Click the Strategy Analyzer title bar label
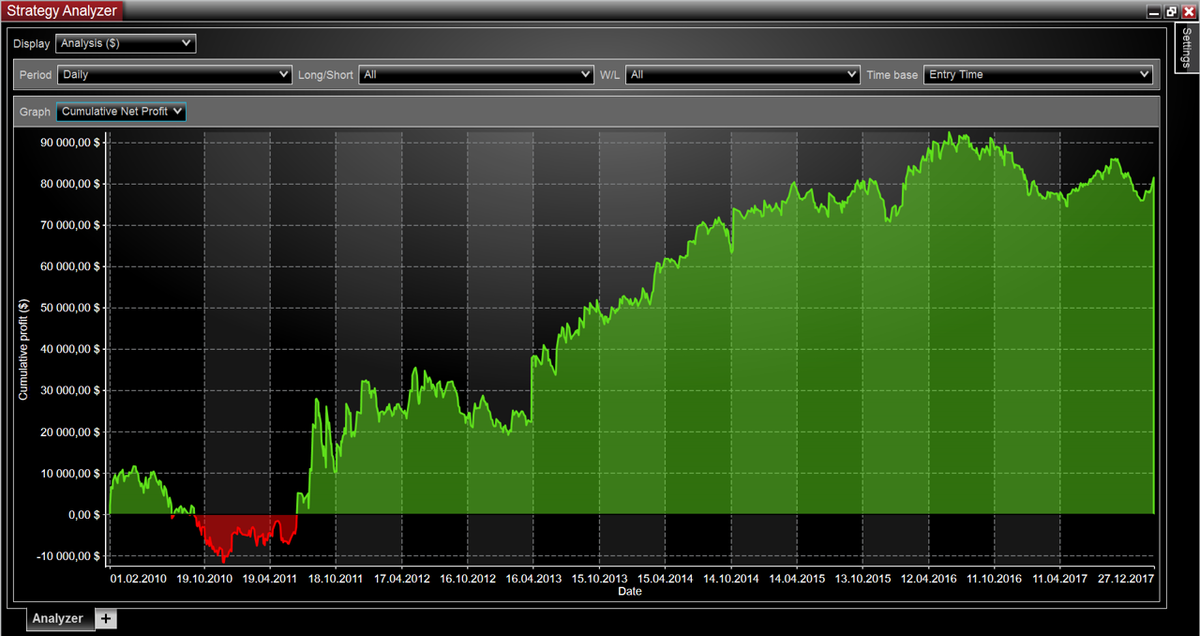 coord(62,11)
